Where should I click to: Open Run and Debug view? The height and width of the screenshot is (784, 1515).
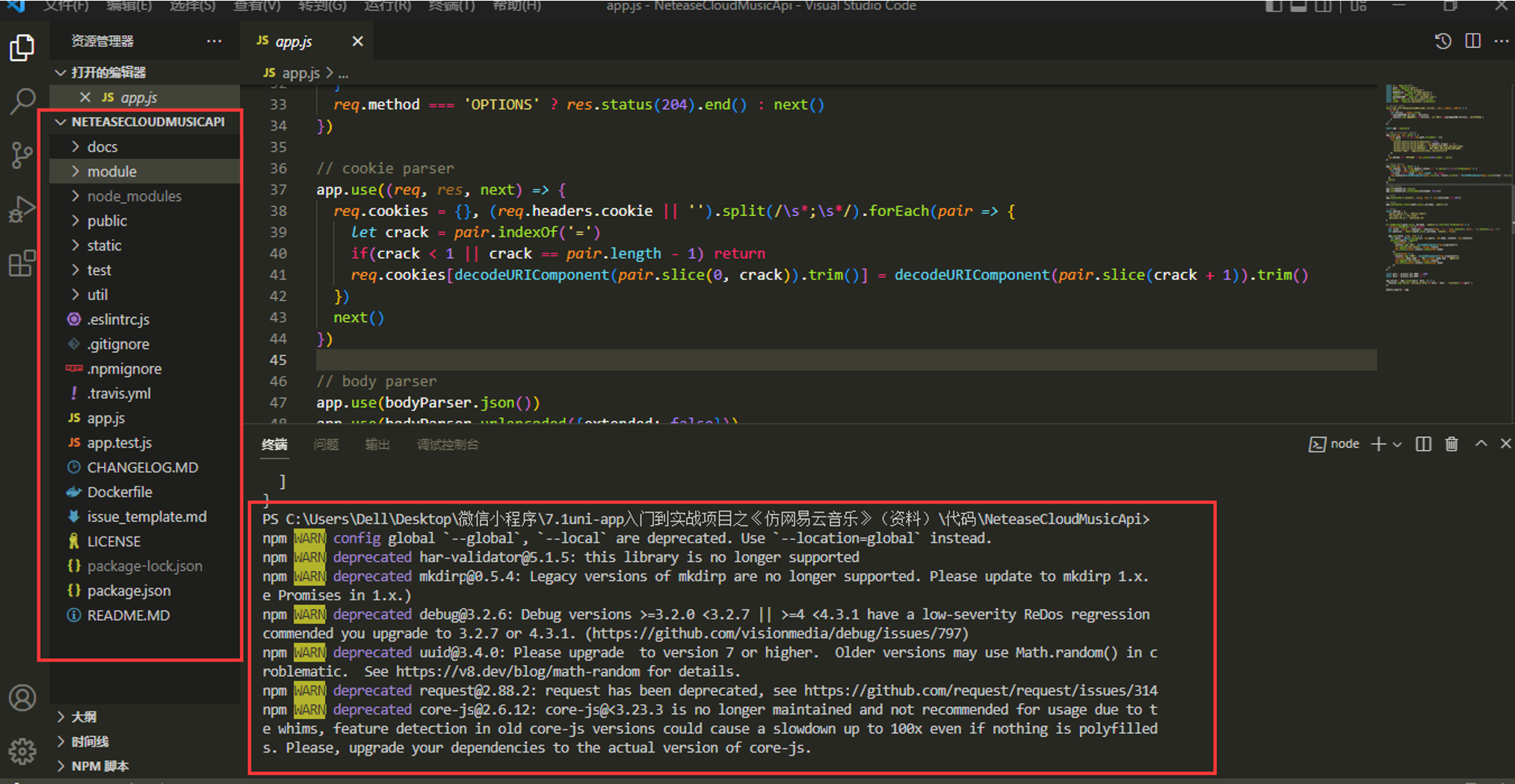click(x=22, y=209)
